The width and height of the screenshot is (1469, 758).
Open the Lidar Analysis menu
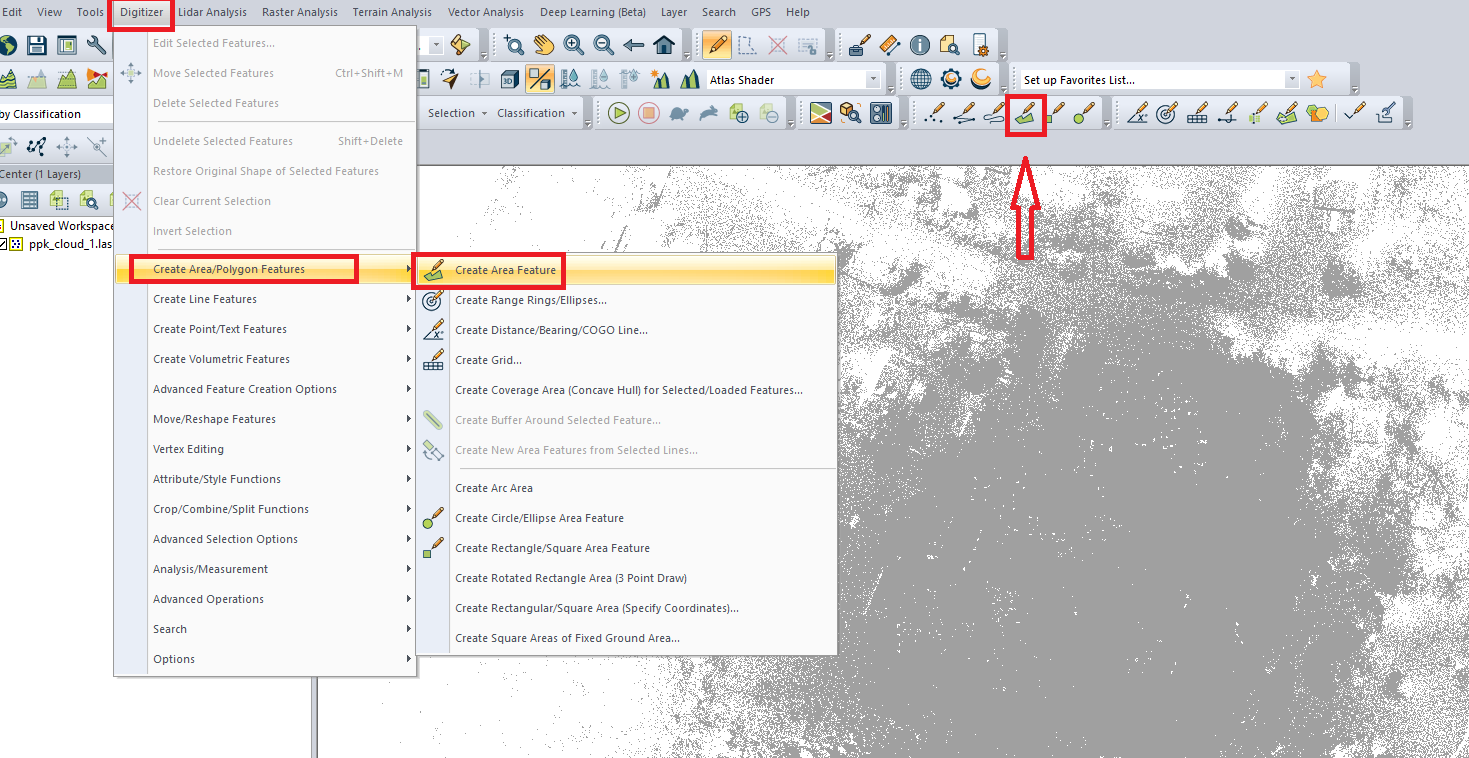211,12
